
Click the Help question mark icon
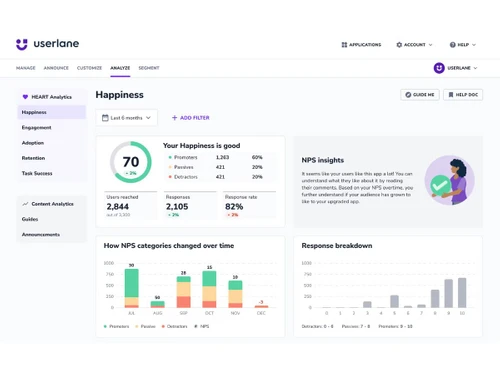pyautogui.click(x=452, y=45)
